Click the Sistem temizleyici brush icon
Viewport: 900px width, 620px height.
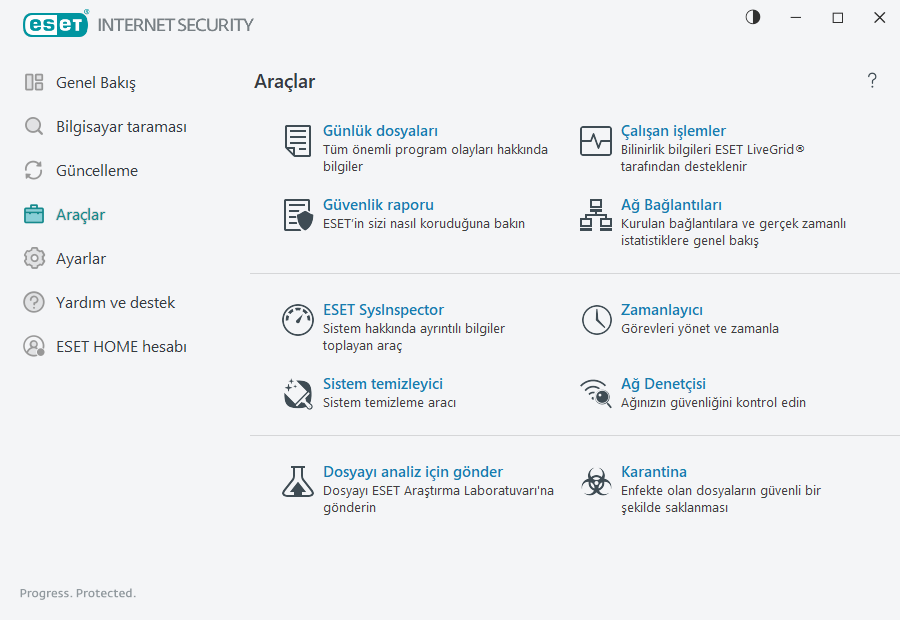coord(297,394)
